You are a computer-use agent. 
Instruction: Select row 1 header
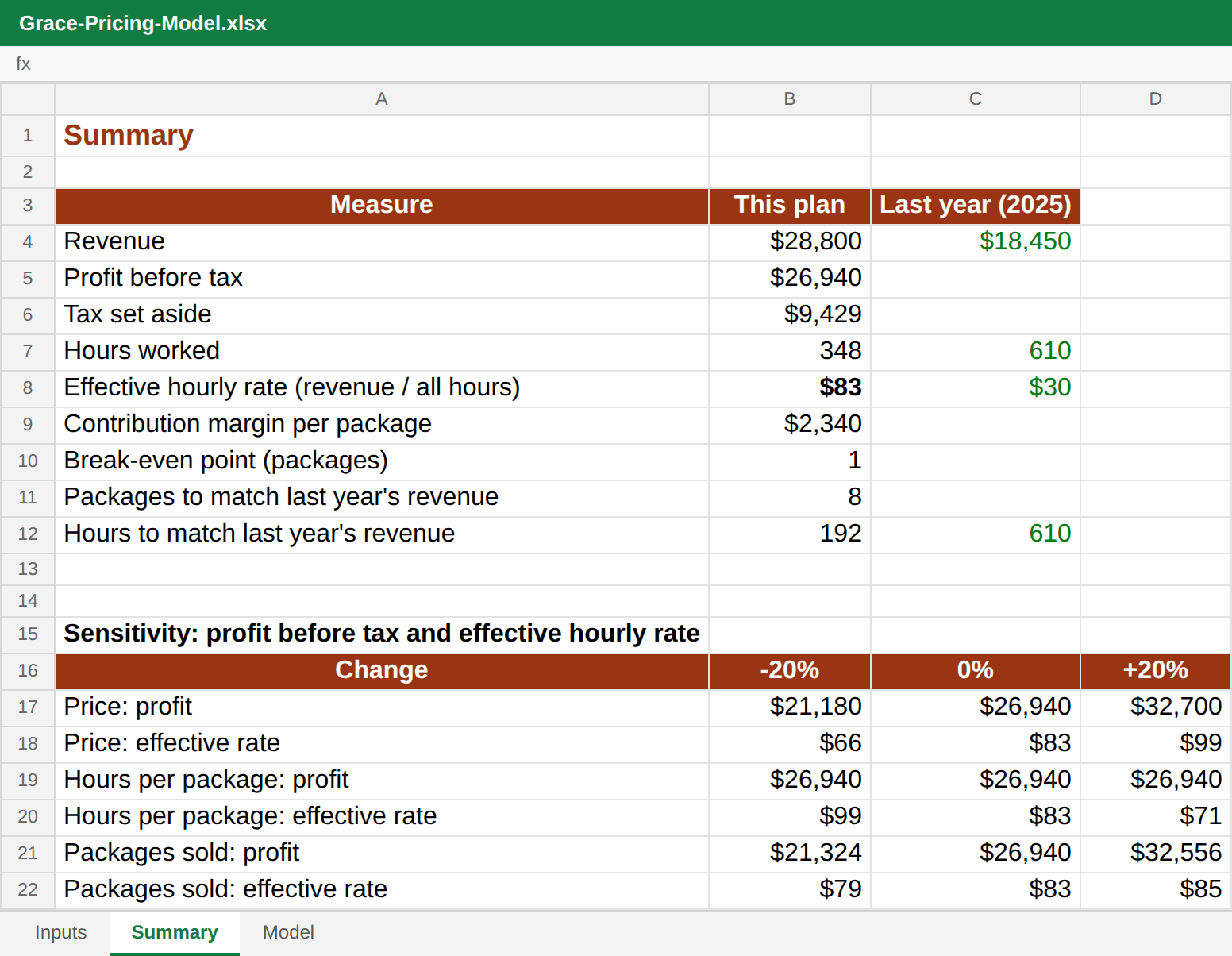(x=28, y=136)
